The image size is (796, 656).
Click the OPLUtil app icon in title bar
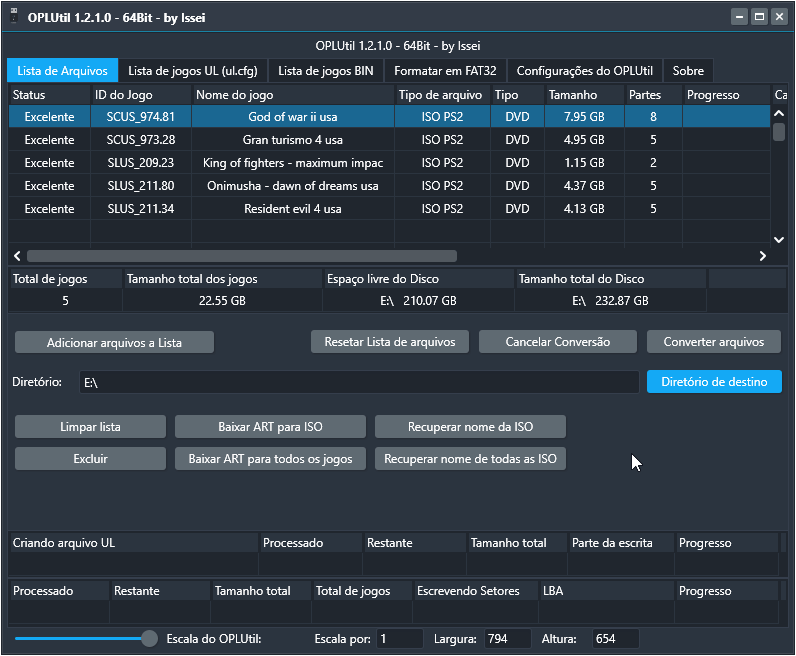pos(14,17)
